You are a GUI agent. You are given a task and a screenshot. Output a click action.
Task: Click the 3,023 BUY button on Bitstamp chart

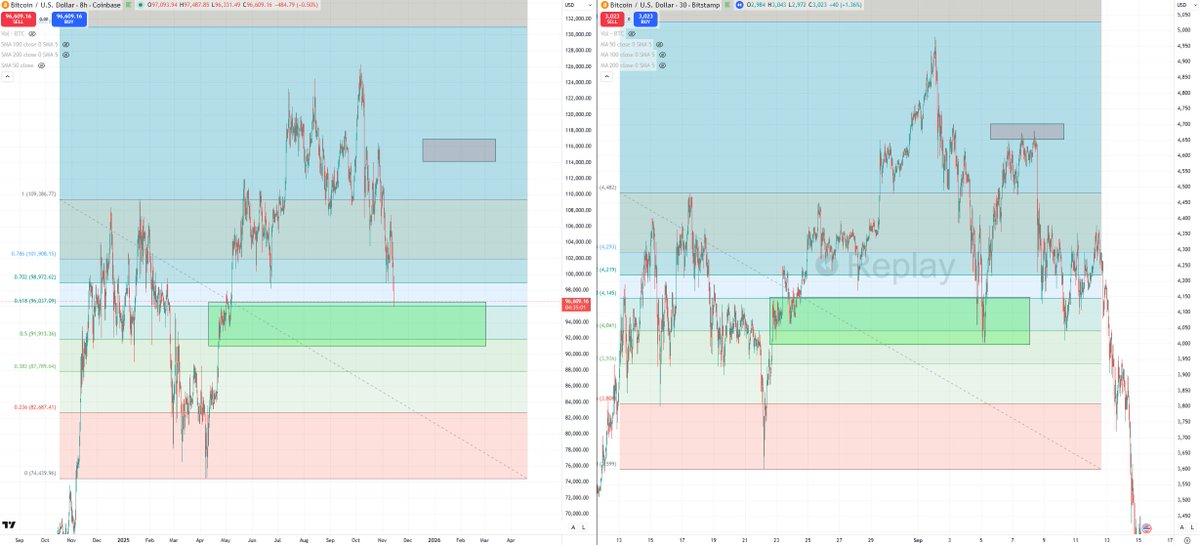(x=645, y=19)
